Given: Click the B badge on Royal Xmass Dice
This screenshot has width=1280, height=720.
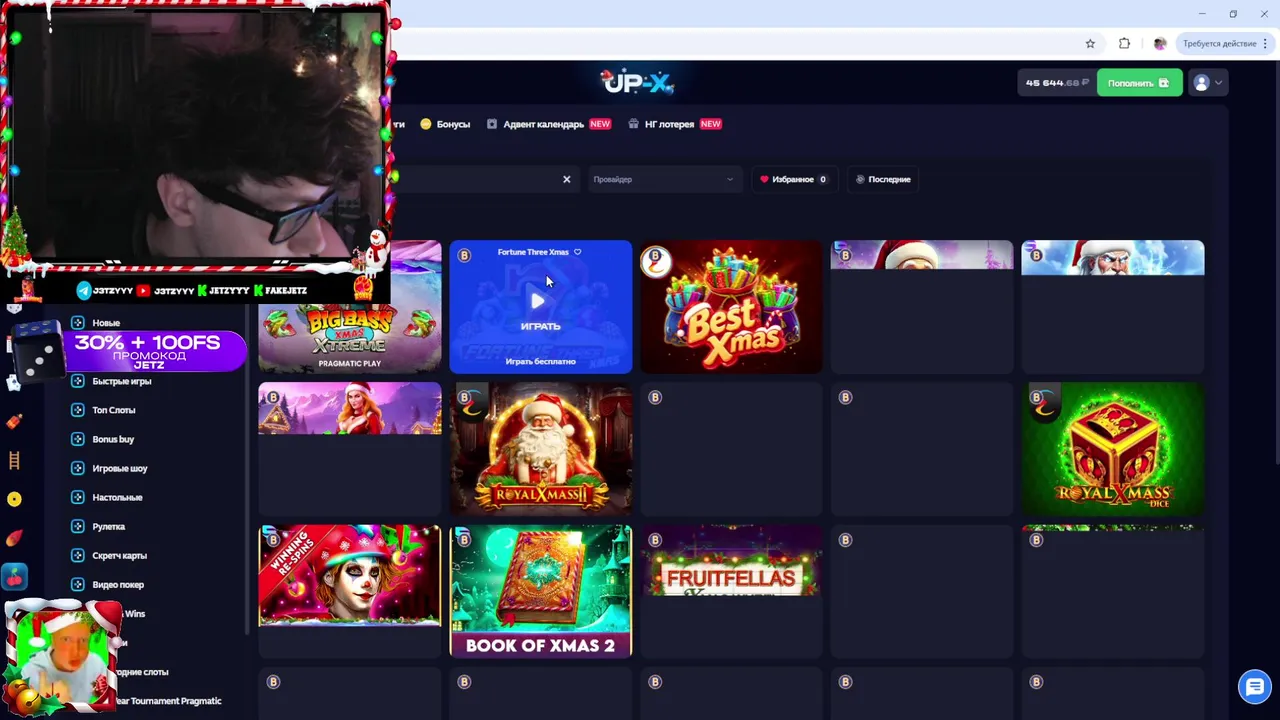Looking at the screenshot, I should (x=1036, y=398).
